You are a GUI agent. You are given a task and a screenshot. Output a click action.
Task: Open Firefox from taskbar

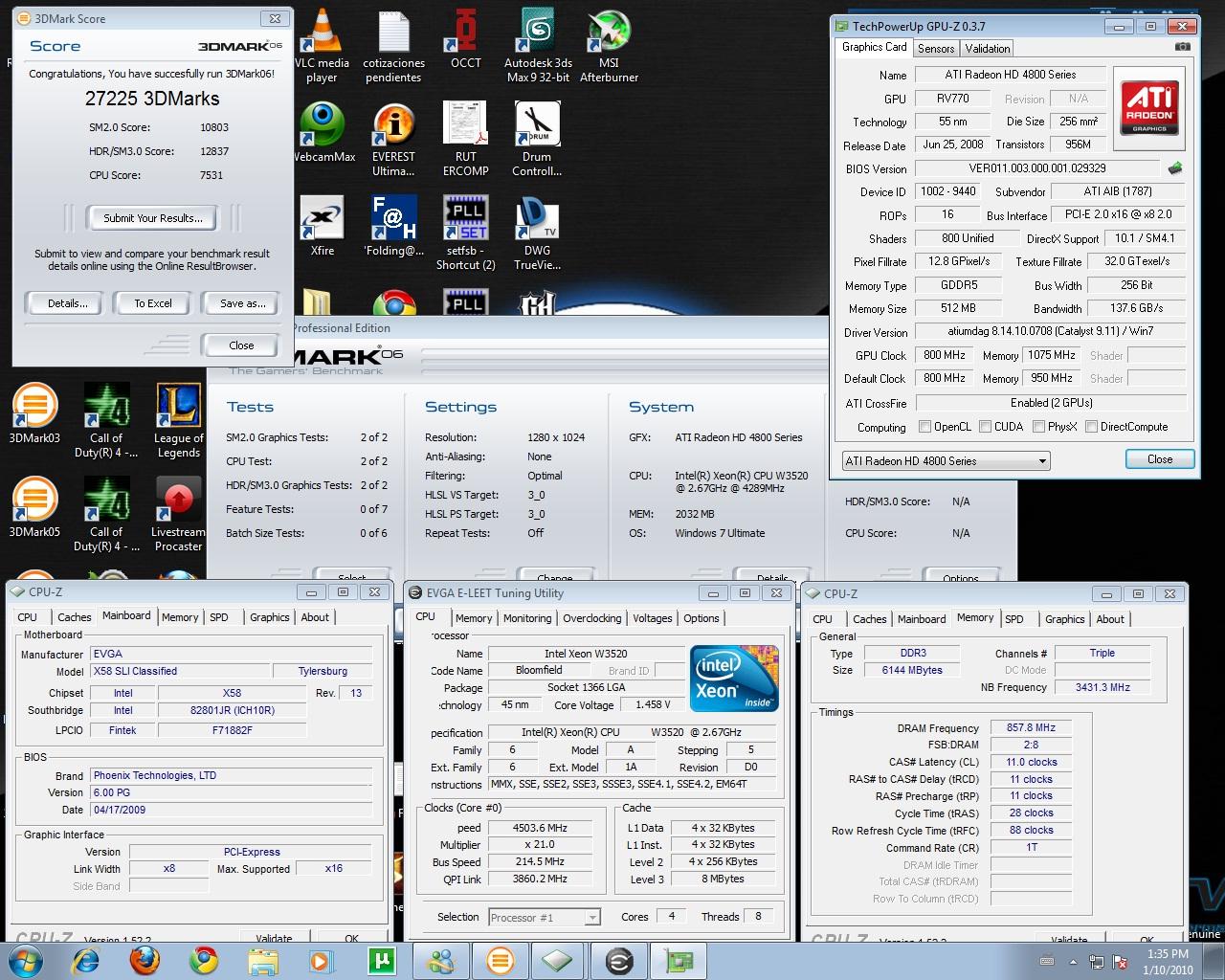145,960
